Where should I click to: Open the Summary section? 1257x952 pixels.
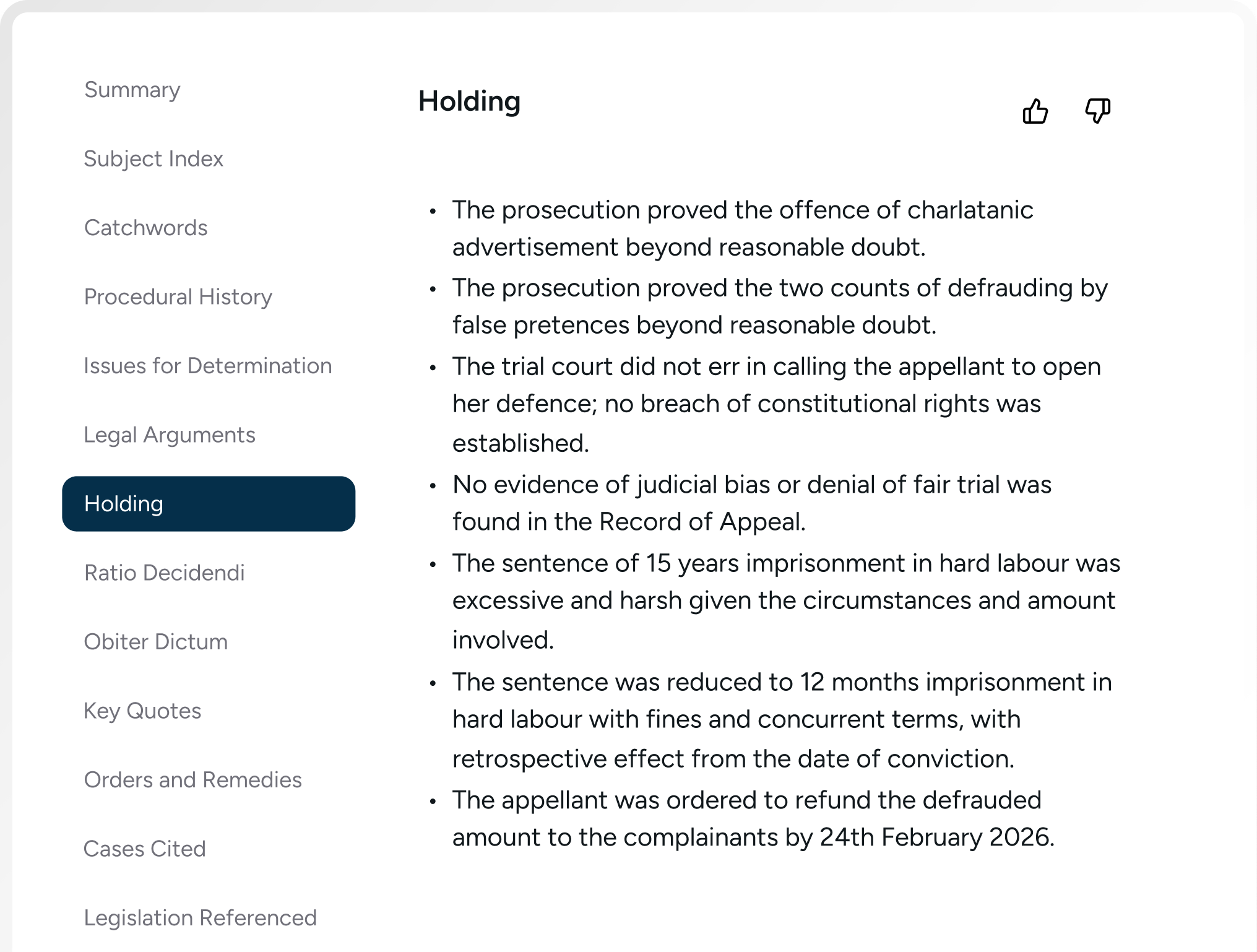point(131,90)
